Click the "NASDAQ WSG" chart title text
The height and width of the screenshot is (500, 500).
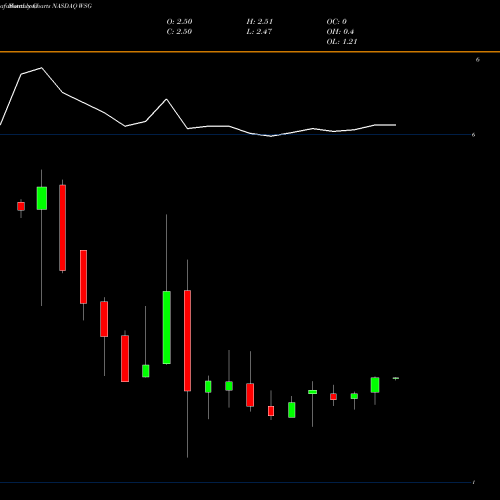pyautogui.click(x=72, y=6)
